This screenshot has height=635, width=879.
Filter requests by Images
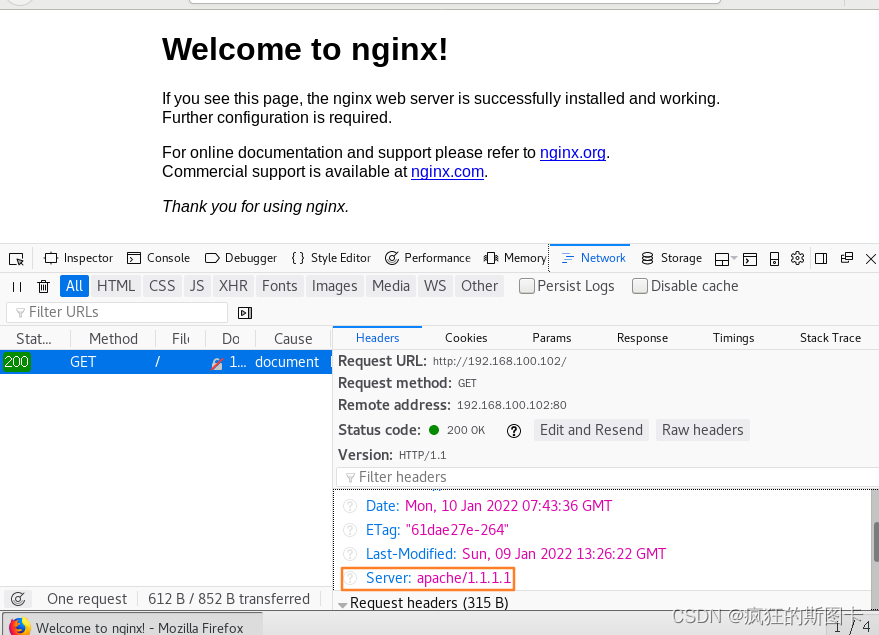tap(334, 286)
